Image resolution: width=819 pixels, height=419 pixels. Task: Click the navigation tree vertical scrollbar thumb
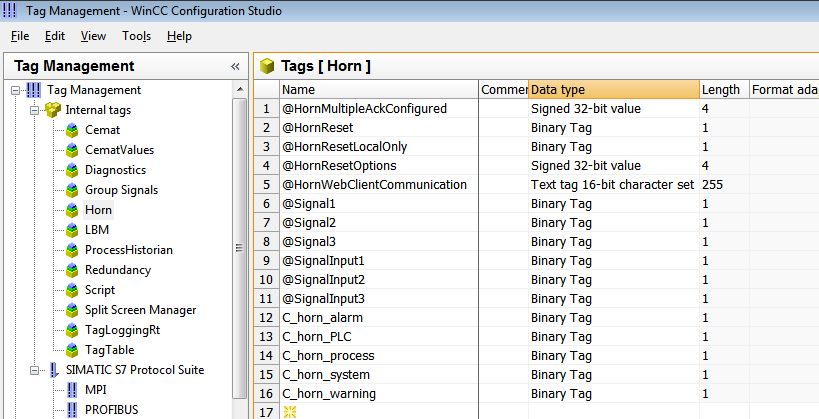240,248
